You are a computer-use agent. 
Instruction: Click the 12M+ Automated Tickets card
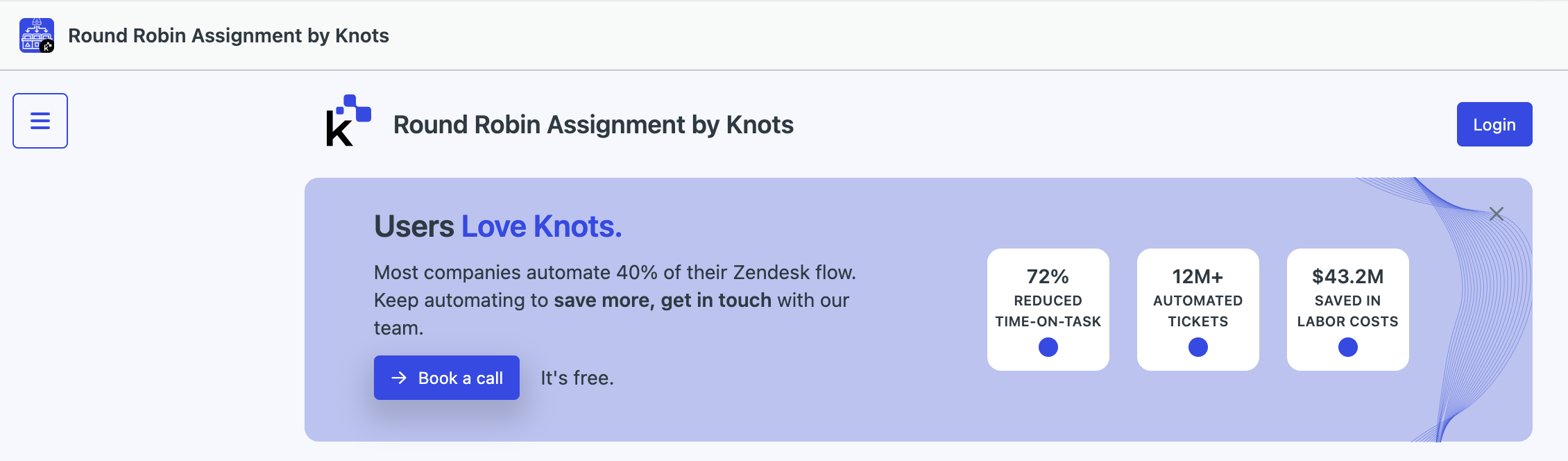point(1198,310)
